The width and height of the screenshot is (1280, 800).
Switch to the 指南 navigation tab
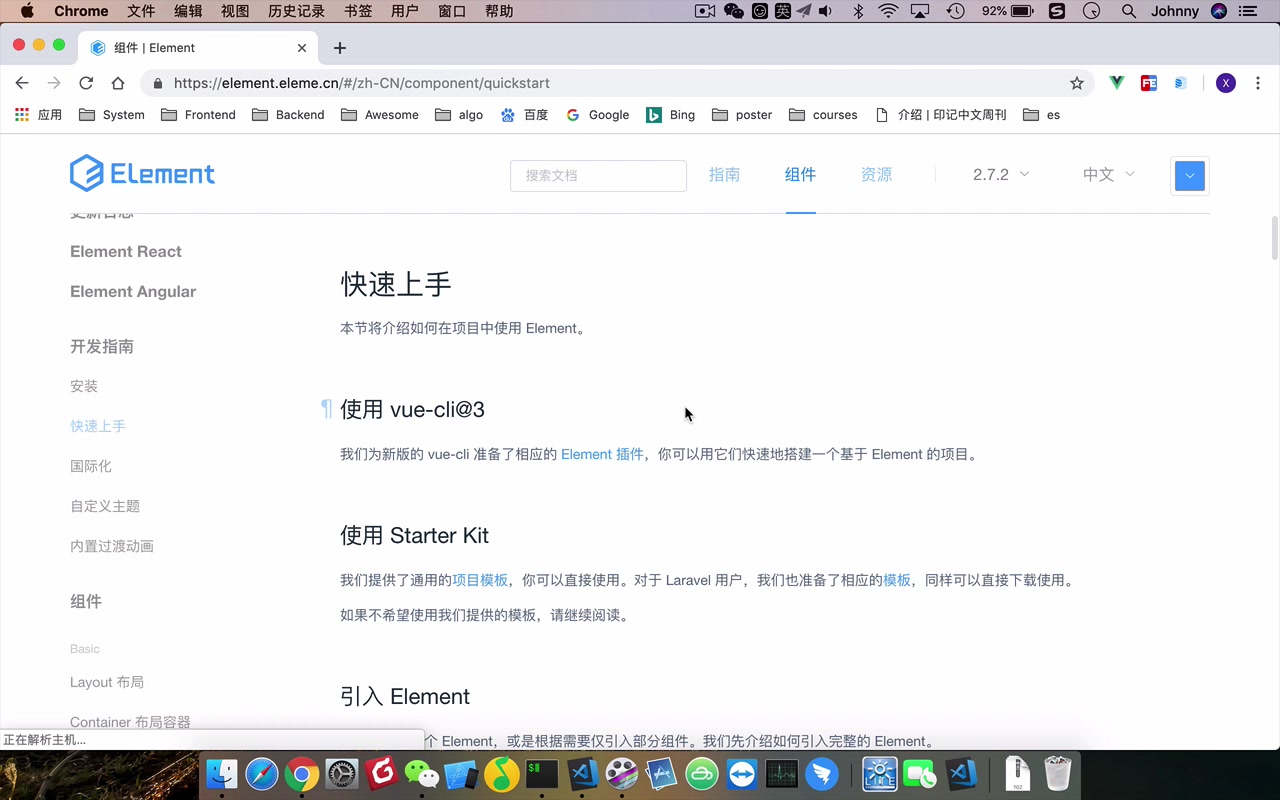point(724,174)
